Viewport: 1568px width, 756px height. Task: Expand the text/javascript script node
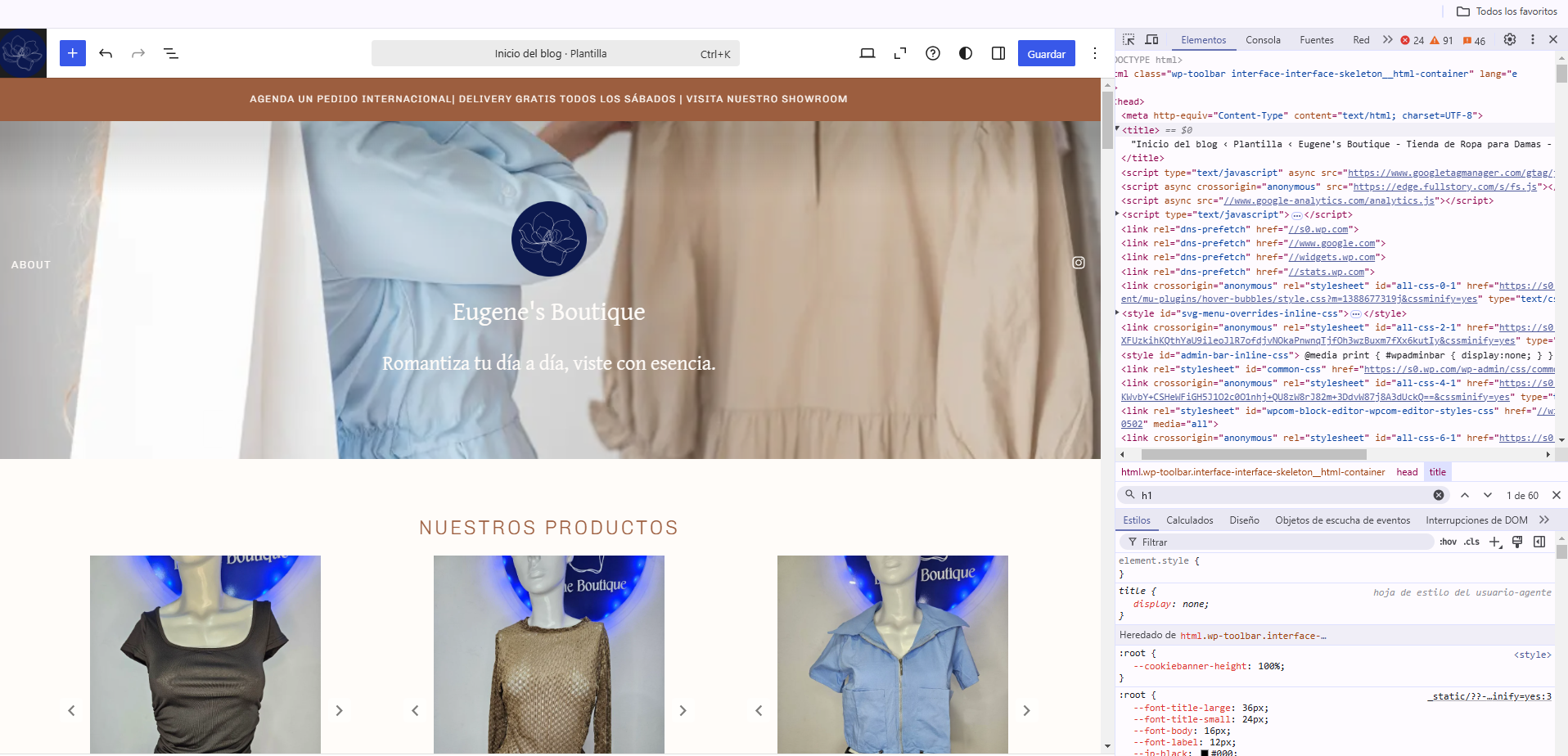1118,214
